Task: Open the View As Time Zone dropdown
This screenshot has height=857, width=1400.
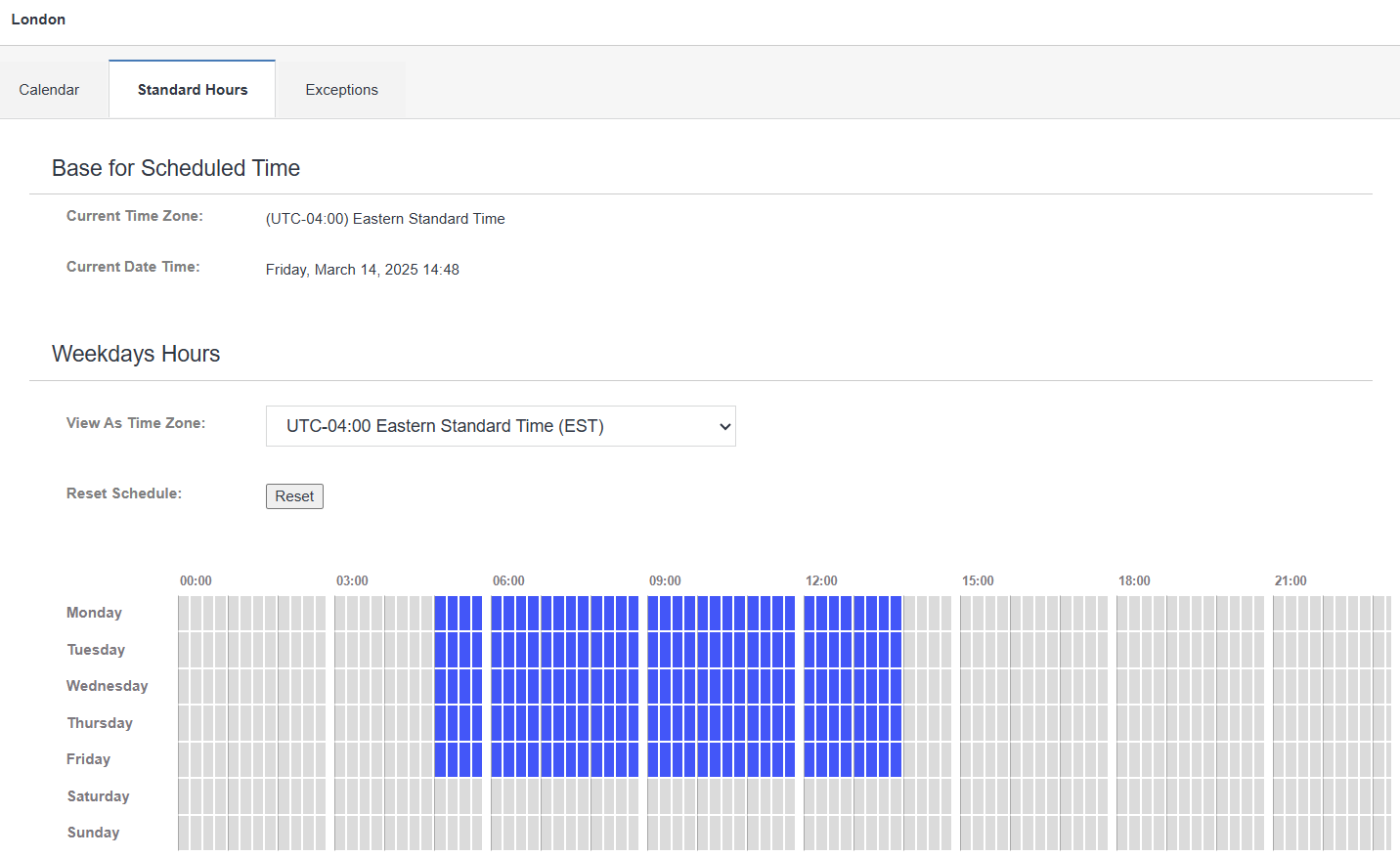Action: point(501,426)
